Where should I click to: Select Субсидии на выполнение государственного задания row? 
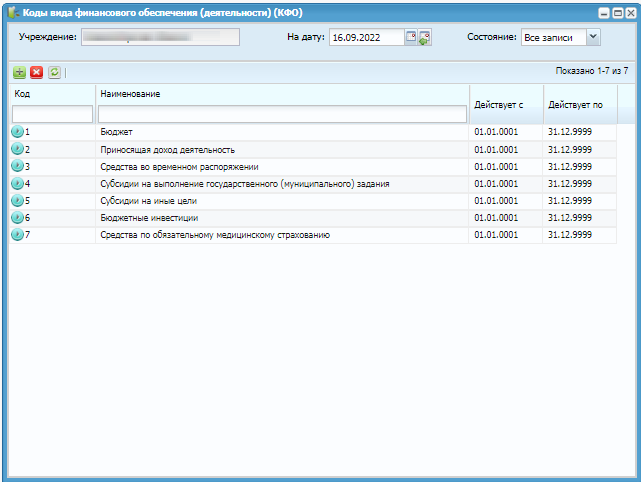coord(245,184)
